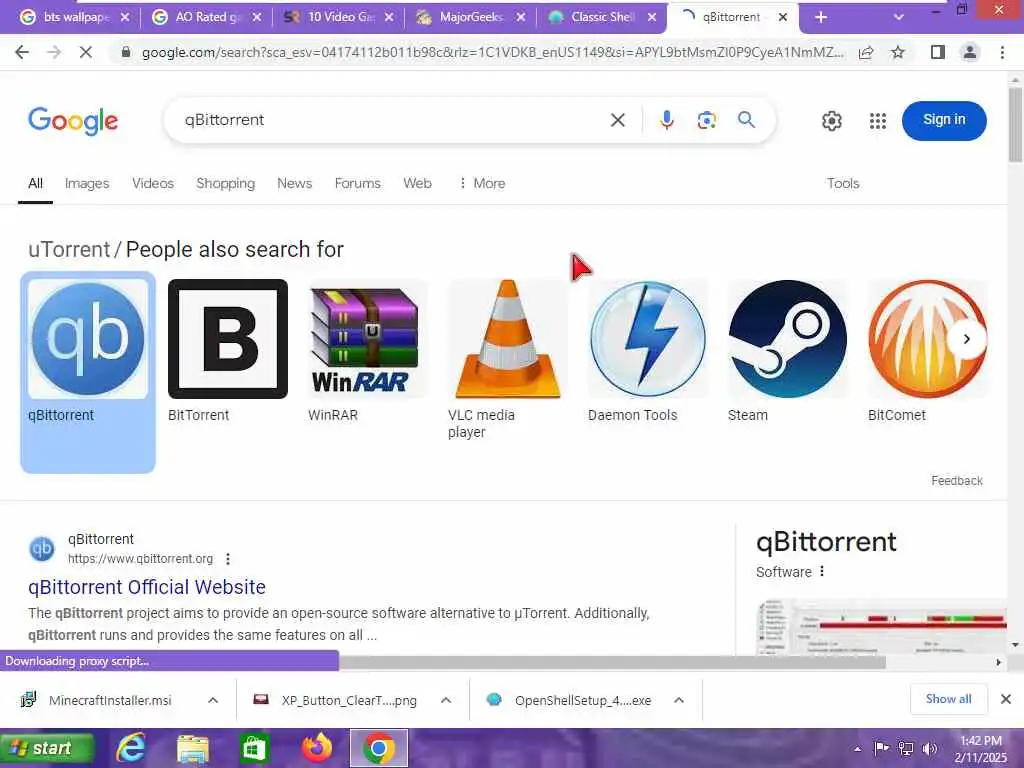This screenshot has height=768, width=1024.
Task: Open search Tools options
Action: [843, 184]
